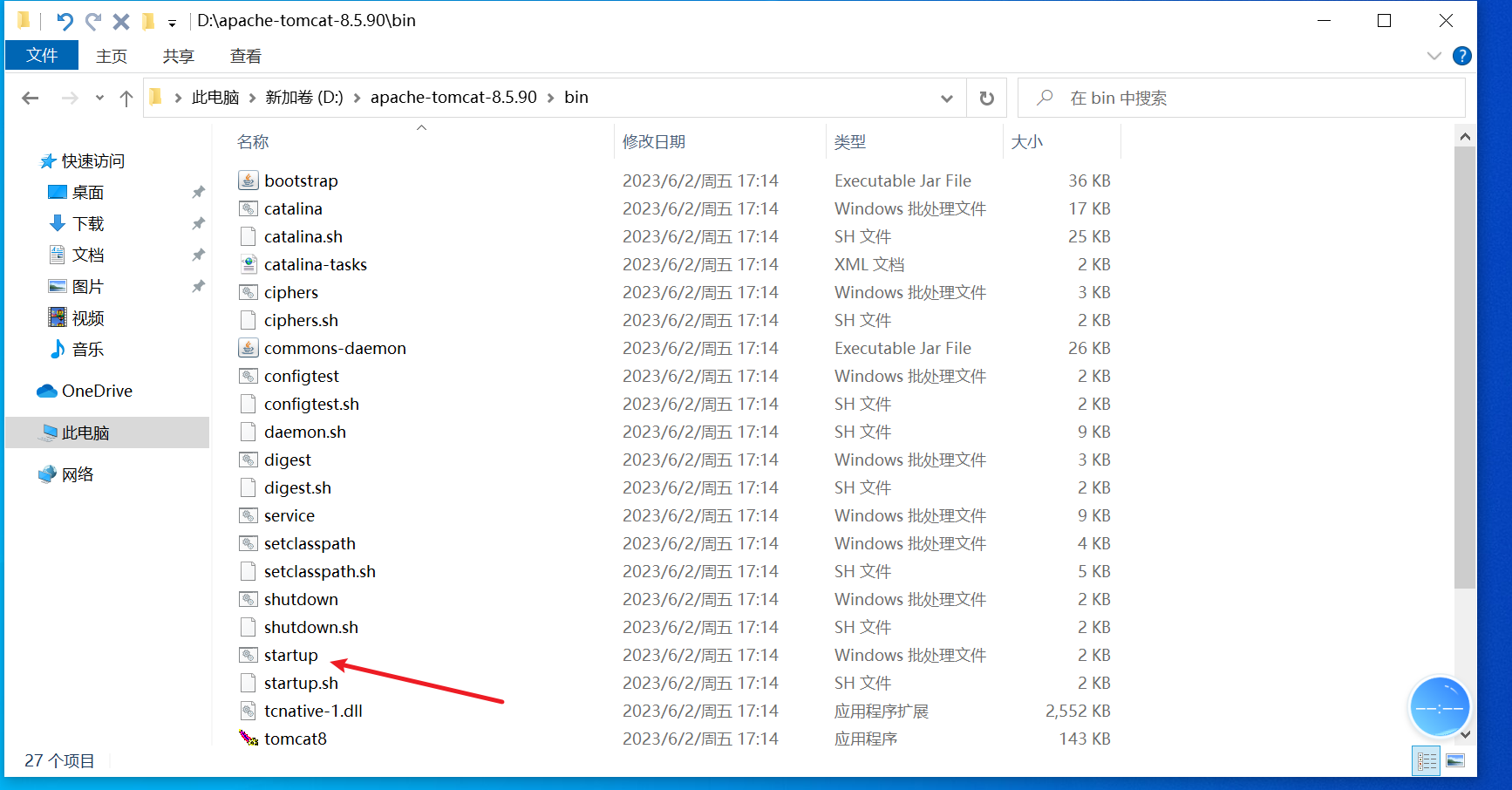
Task: Click the undo icon in title bar
Action: (65, 21)
